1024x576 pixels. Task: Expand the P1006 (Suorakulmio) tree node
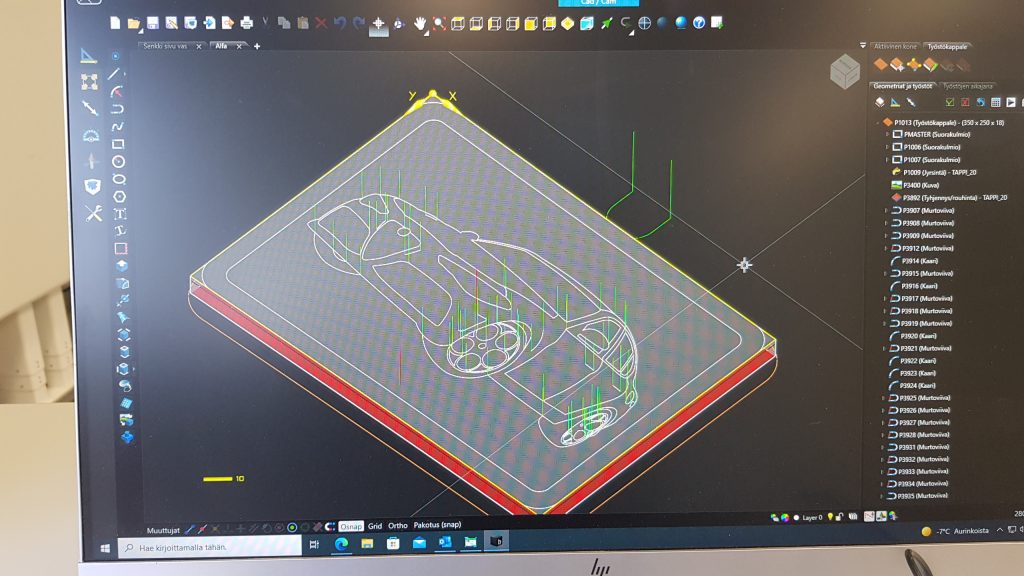886,147
